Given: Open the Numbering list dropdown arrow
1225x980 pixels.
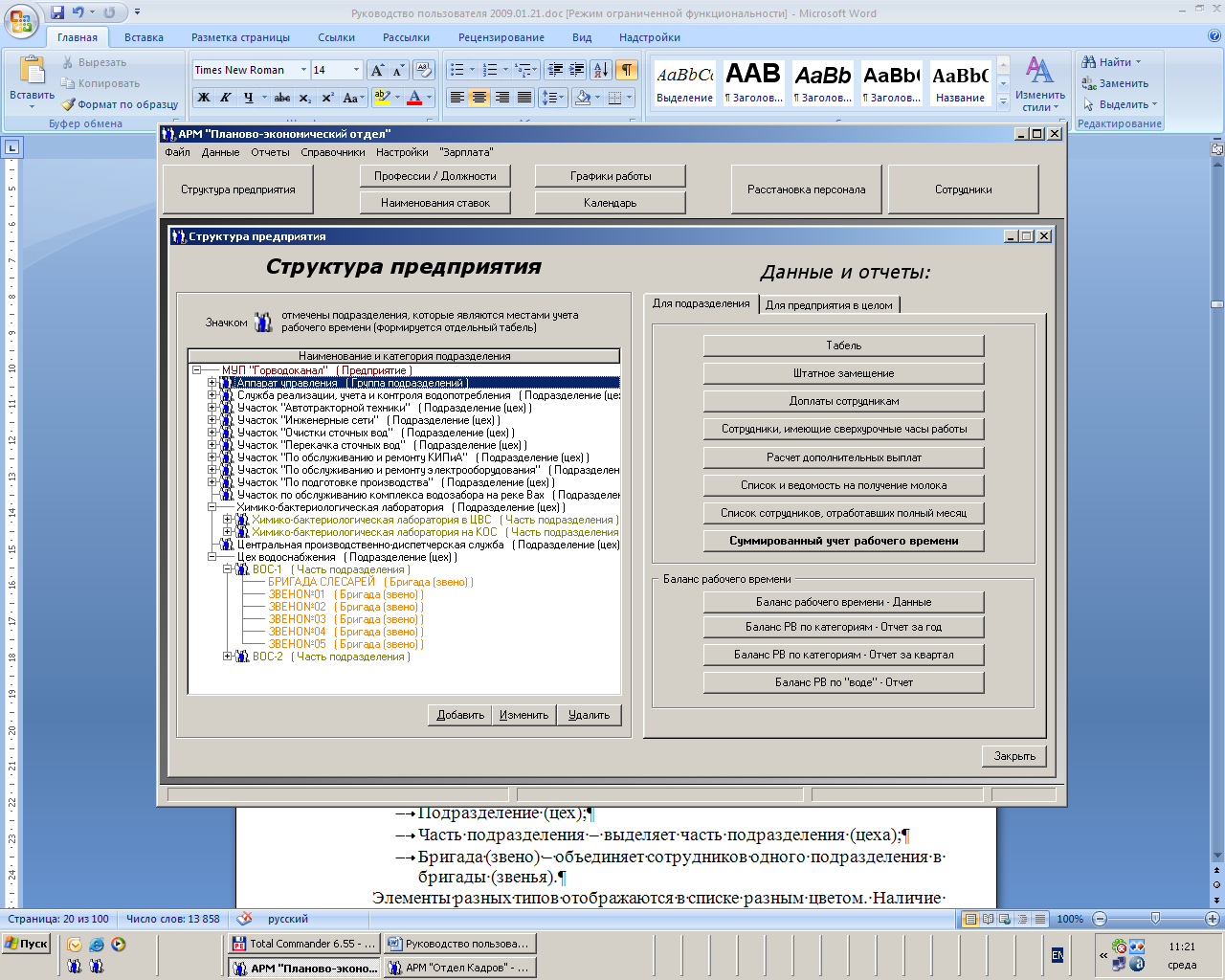Looking at the screenshot, I should [x=505, y=70].
